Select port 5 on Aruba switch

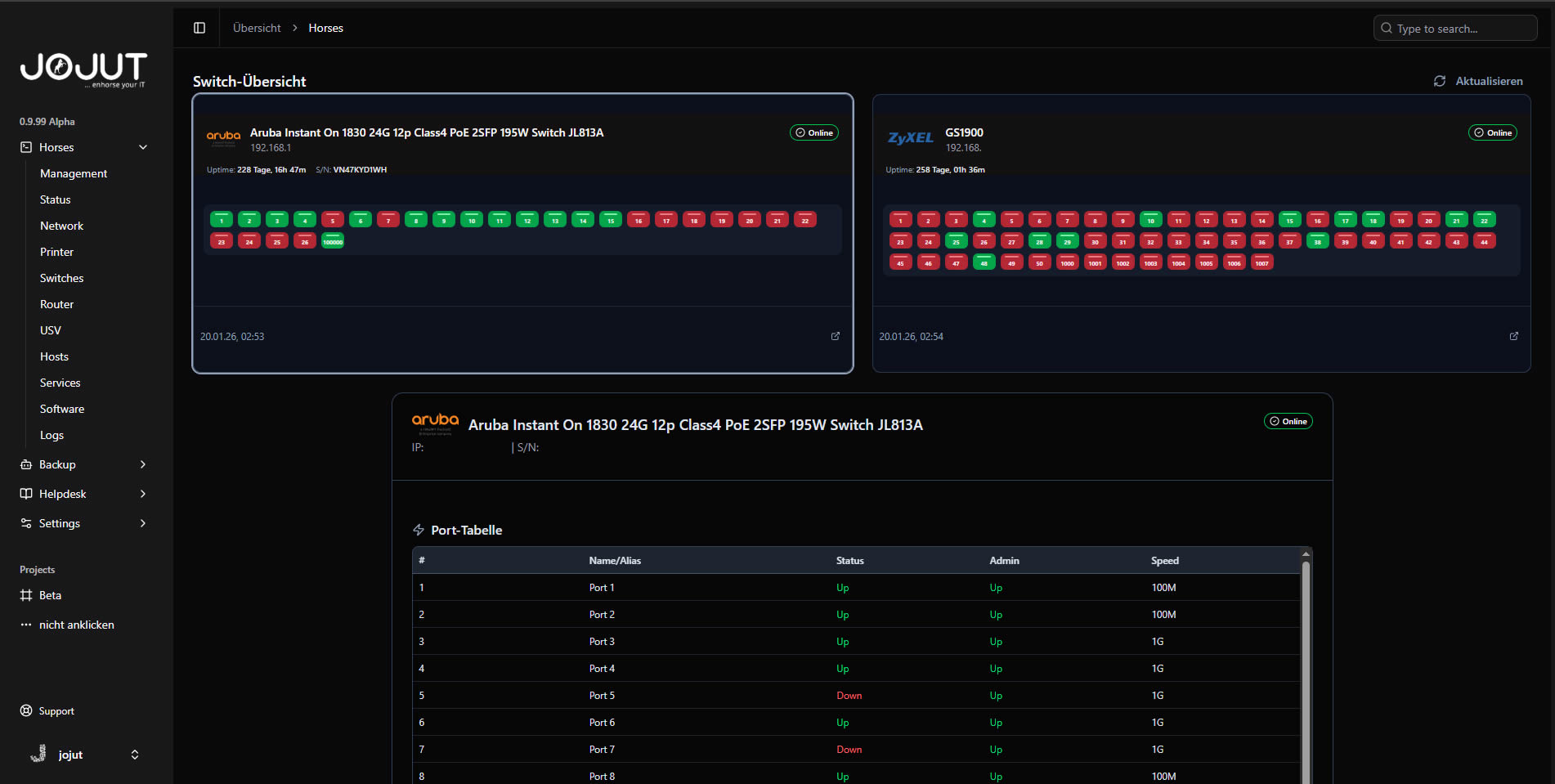pyautogui.click(x=333, y=220)
